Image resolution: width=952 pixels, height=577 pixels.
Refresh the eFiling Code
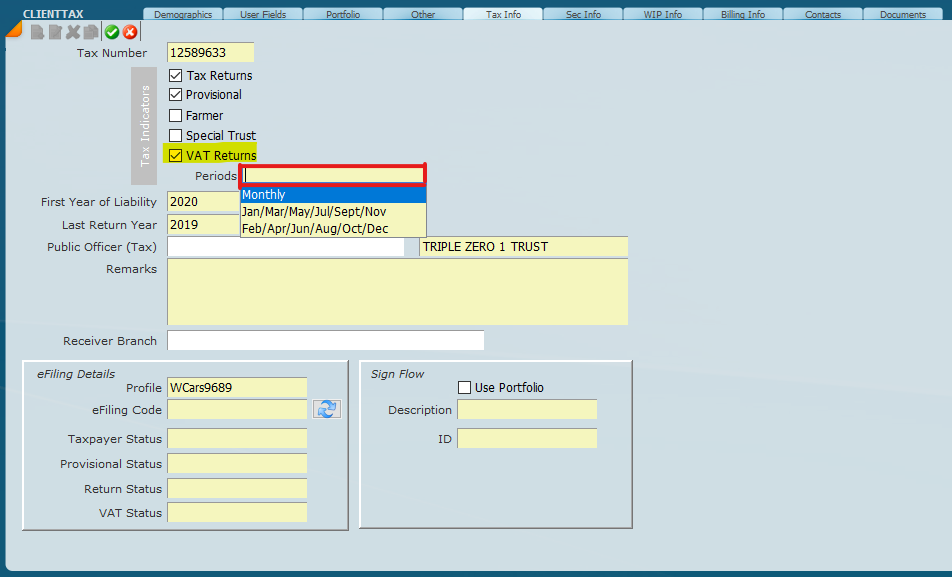[327, 409]
